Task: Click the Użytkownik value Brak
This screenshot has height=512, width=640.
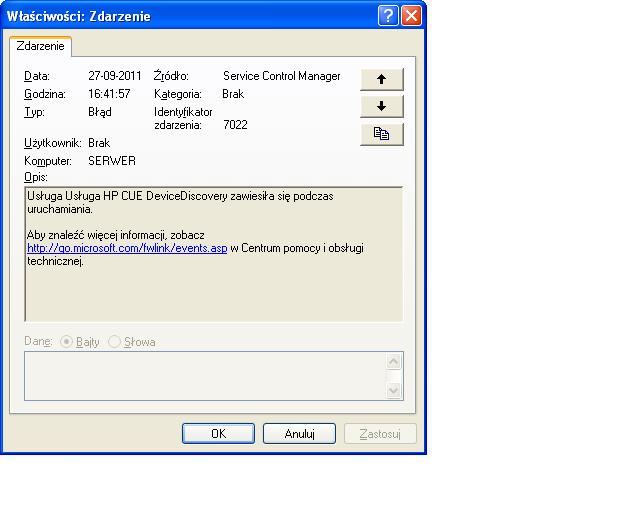Action: (x=99, y=143)
